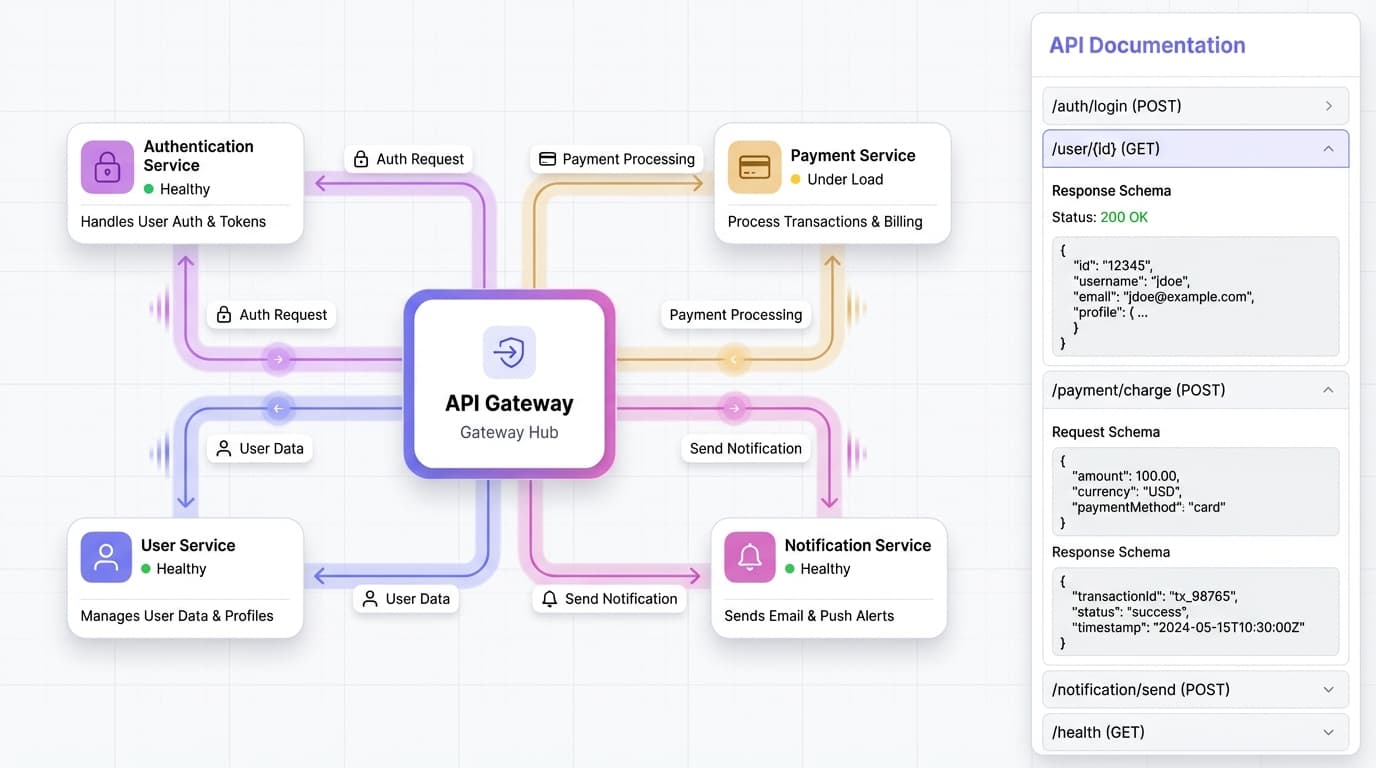This screenshot has width=1376, height=768.
Task: Click the "transactionId": "tx_98765" line
Action: (x=1155, y=596)
